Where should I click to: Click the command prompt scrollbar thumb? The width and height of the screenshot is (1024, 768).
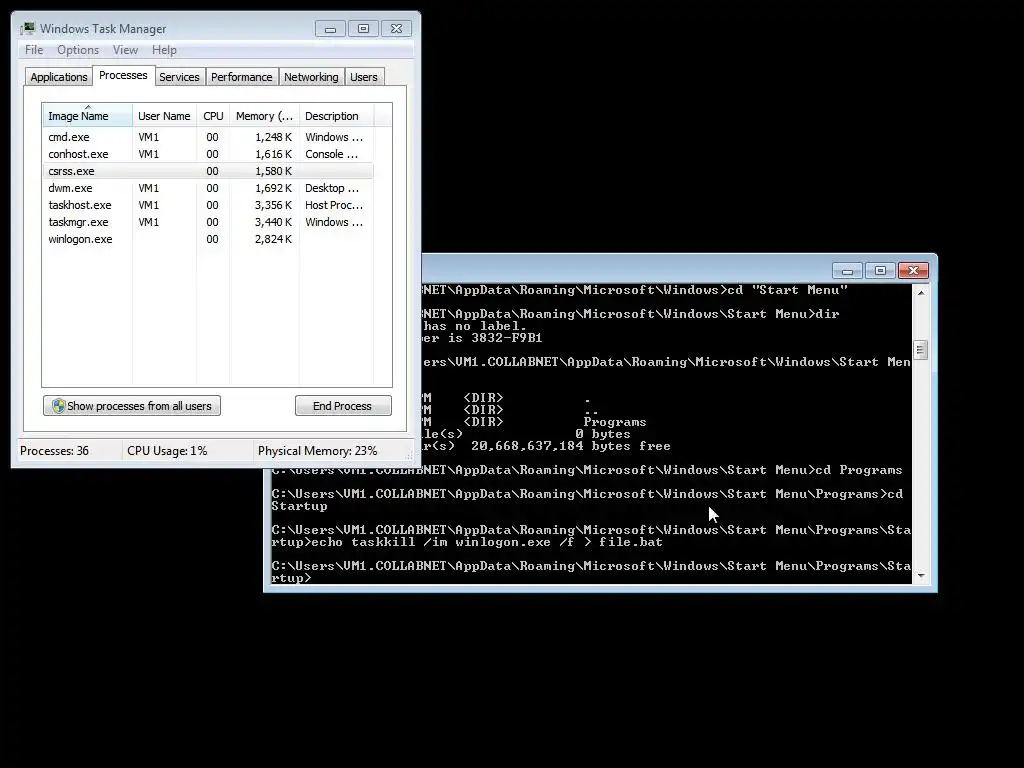[921, 350]
